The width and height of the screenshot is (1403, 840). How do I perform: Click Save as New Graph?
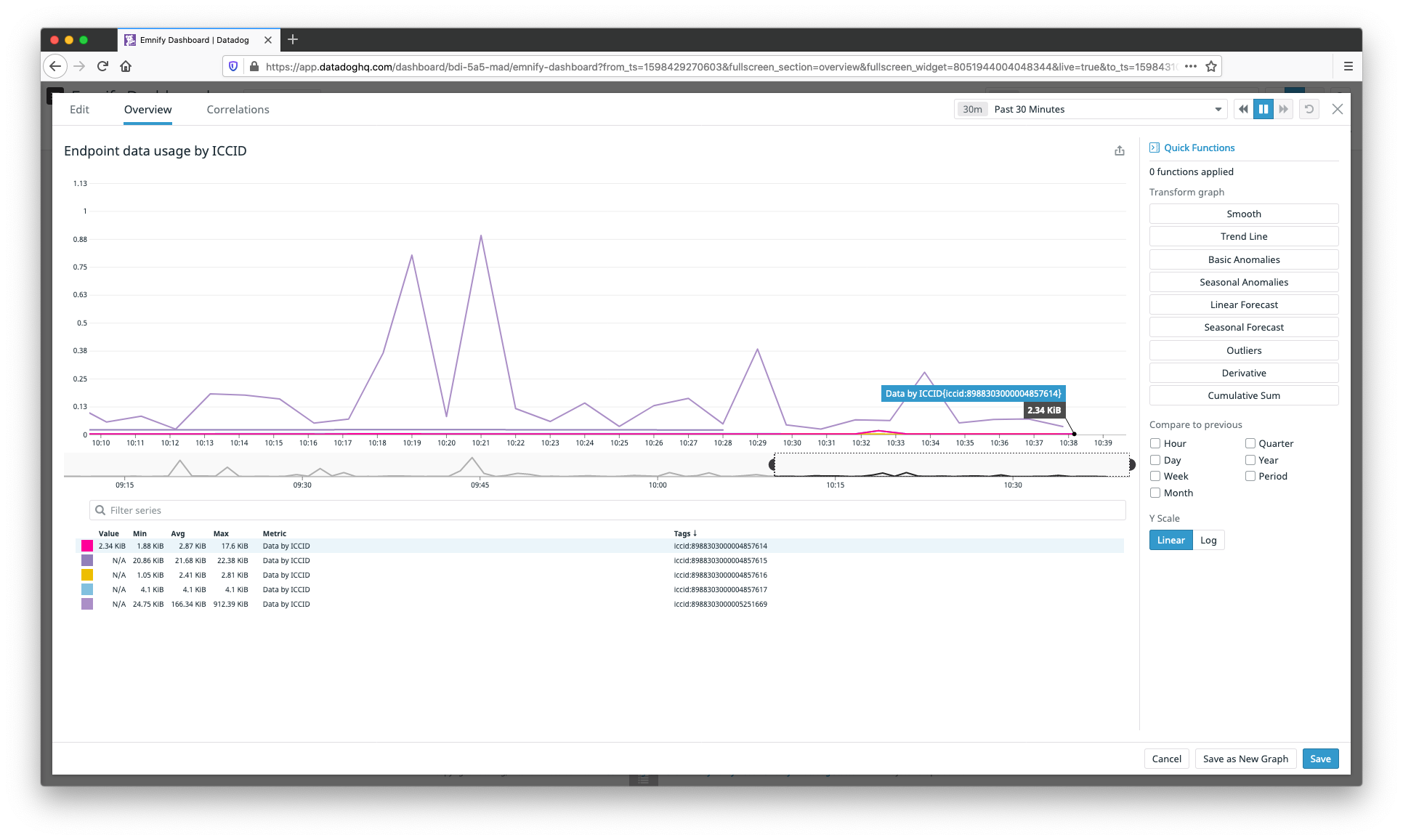[1245, 758]
